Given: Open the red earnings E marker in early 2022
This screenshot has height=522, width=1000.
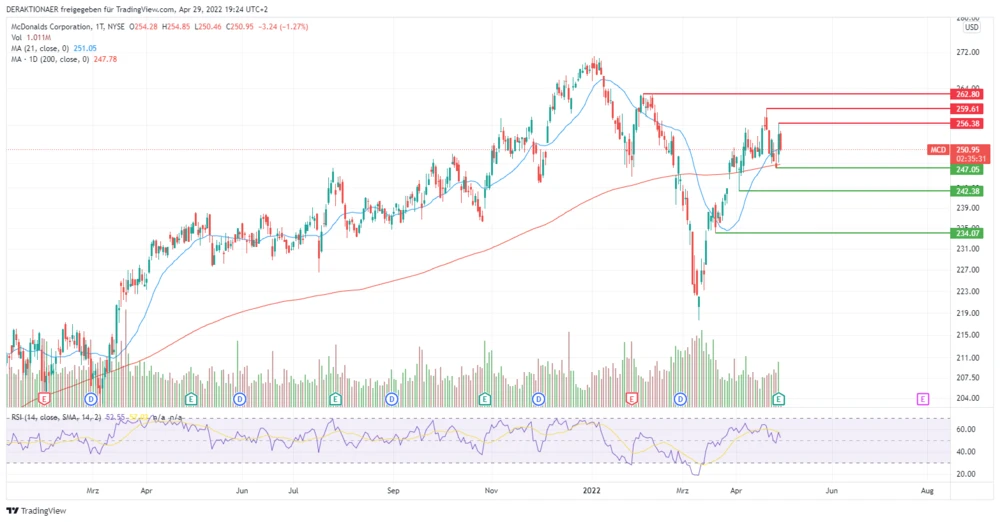Looking at the screenshot, I should (x=631, y=398).
